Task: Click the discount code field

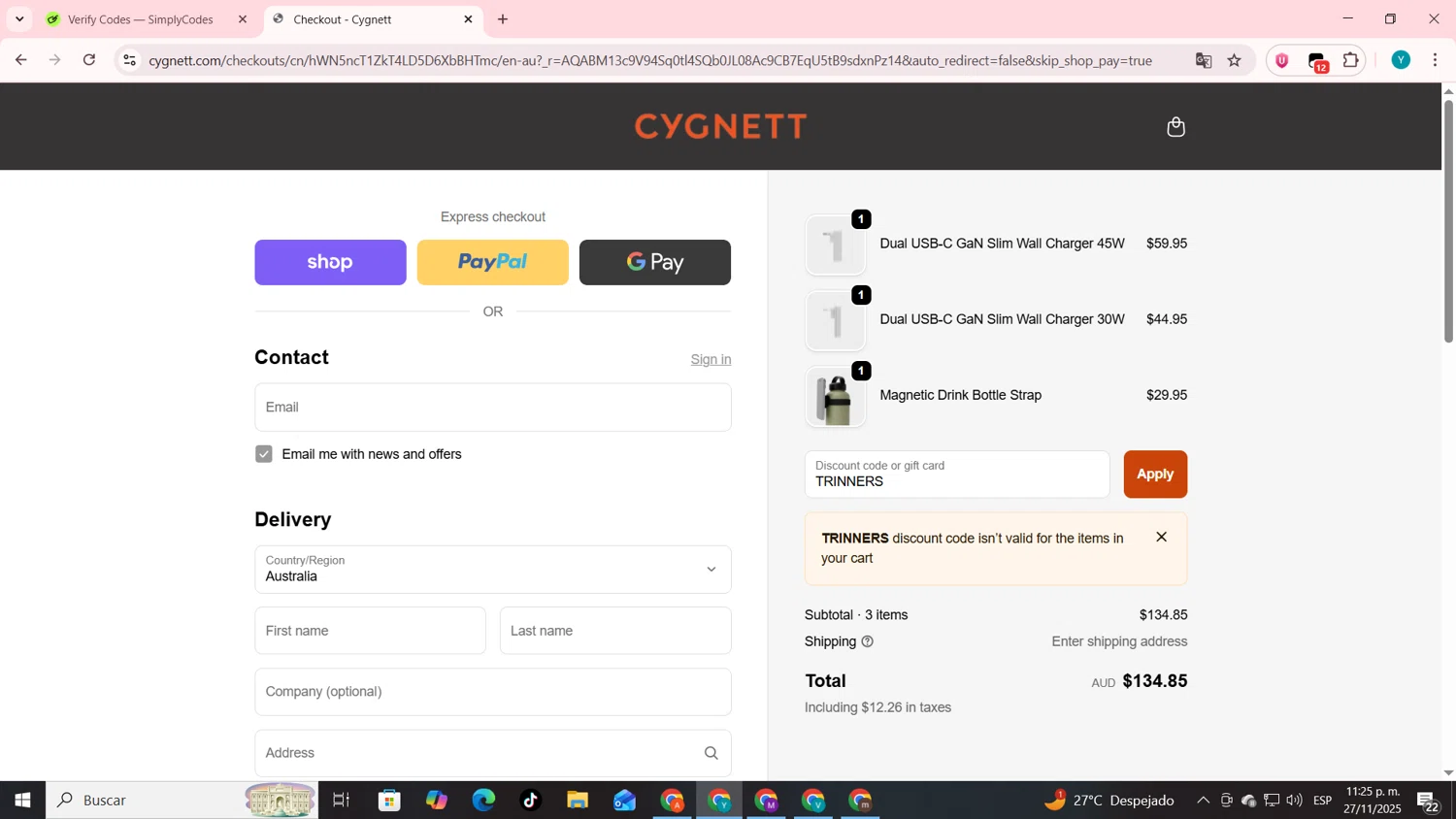Action: click(957, 475)
